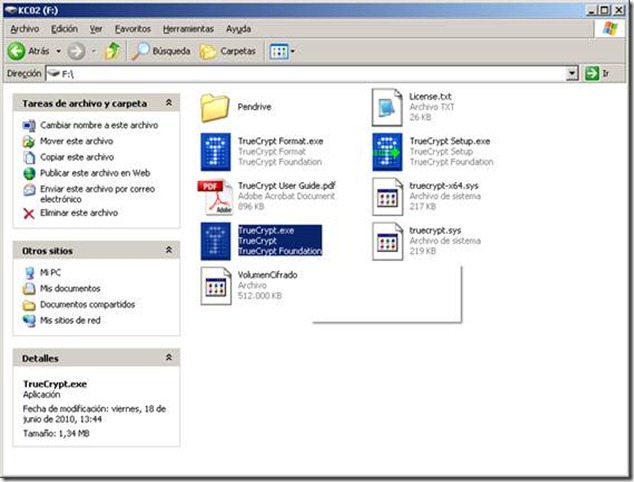The image size is (634, 482).
Task: Click the TrueCrypt User Guide.pdf file name
Action: click(287, 186)
